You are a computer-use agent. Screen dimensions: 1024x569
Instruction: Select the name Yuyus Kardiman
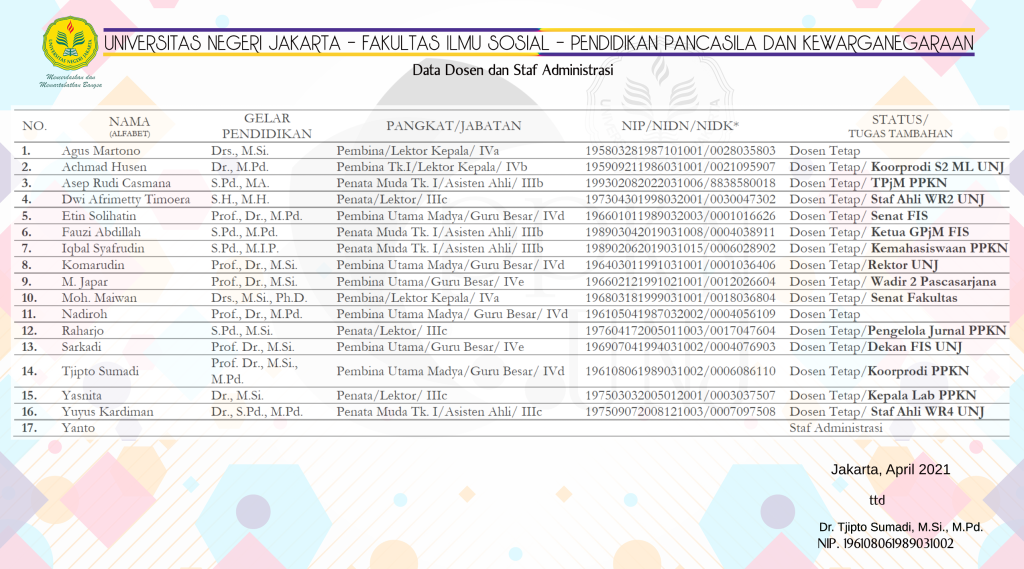107,412
